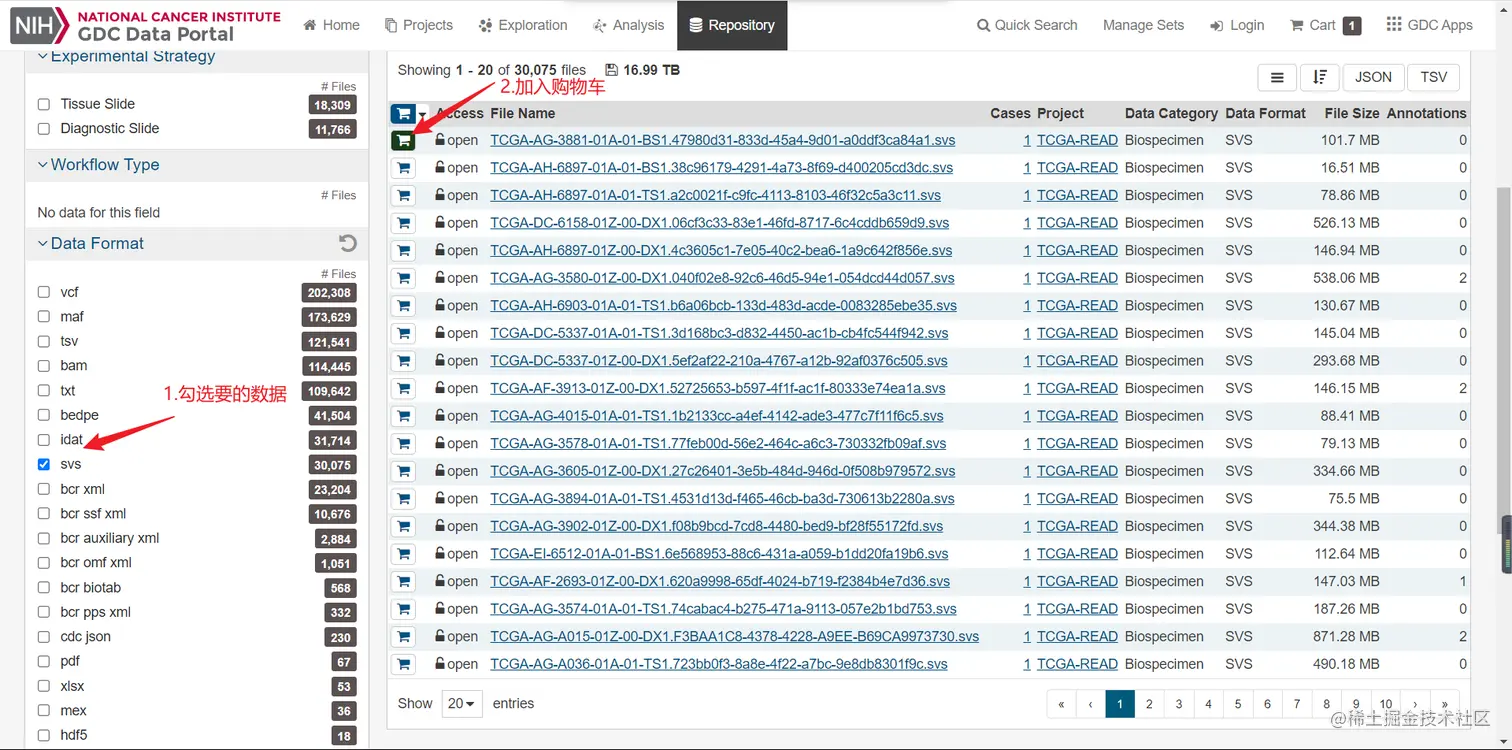
Task: Add TCGA-AH-6903-01A-01-TS1 file to cart
Action: [x=403, y=306]
